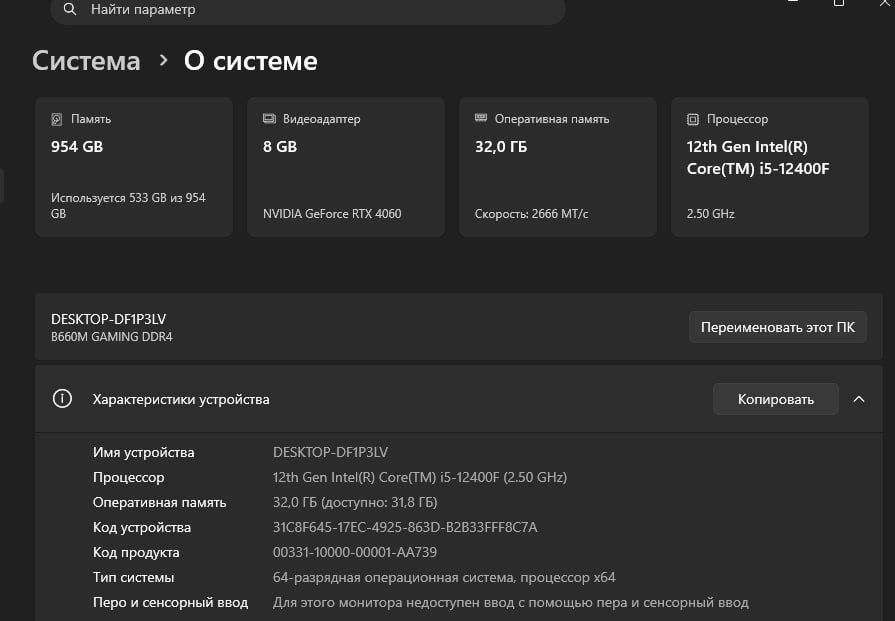The width and height of the screenshot is (895, 621).
Task: Click 'О системе' page title
Action: [x=251, y=61]
